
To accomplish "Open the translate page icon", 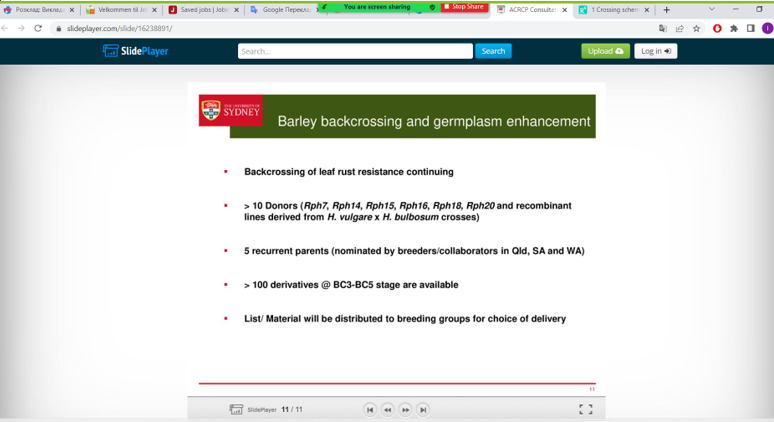I will point(663,29).
